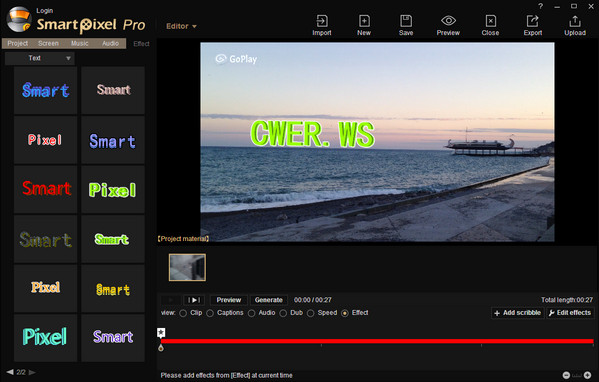Viewport: 599px width, 382px height.
Task: Click the red timeline track bar
Action: 377,341
